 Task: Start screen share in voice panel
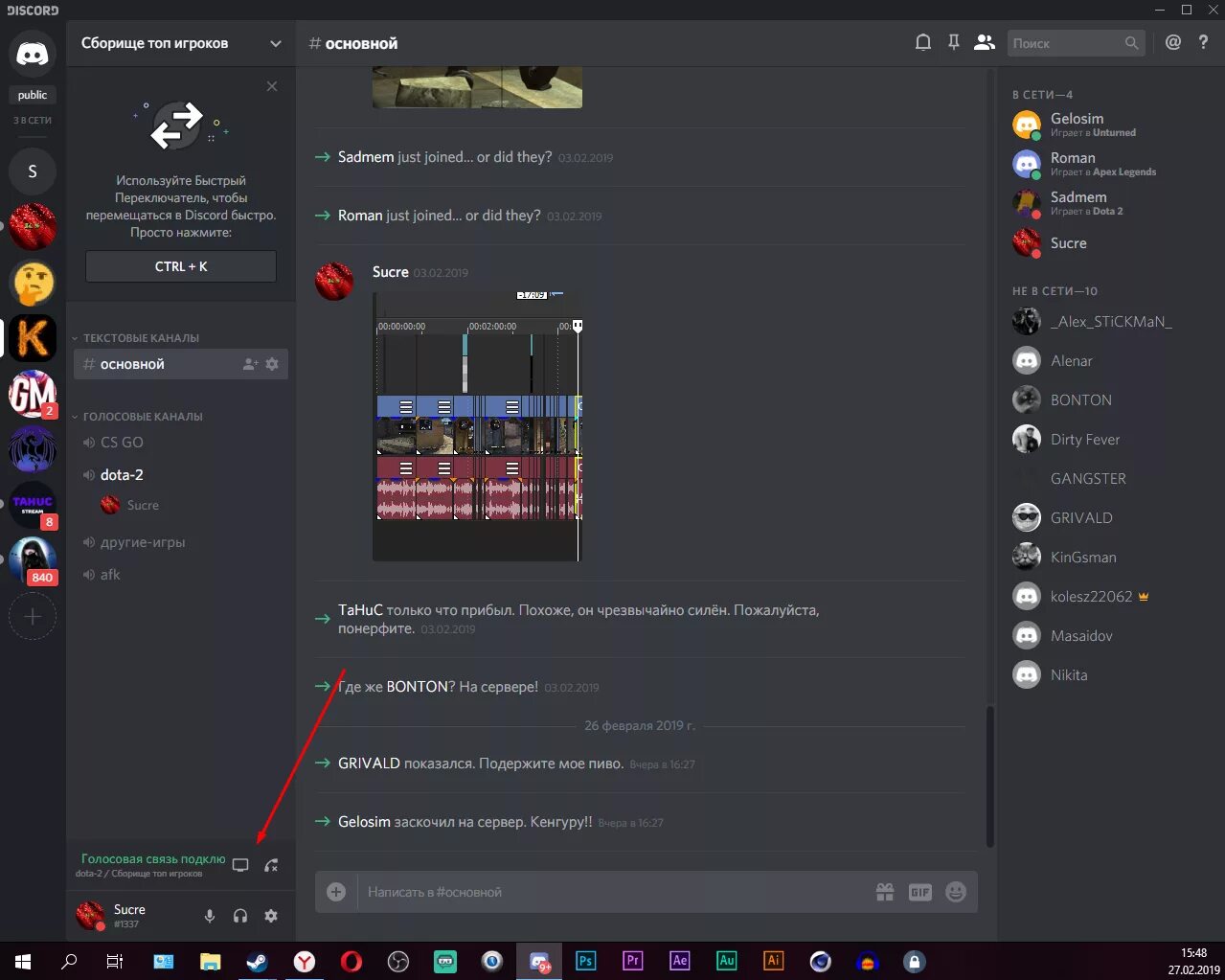tap(240, 865)
